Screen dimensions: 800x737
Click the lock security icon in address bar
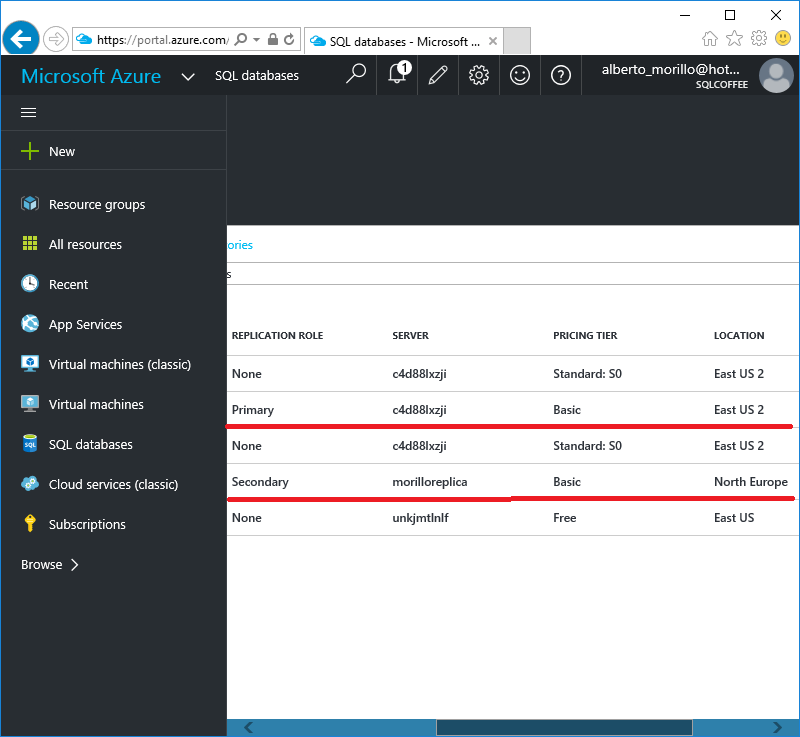tap(273, 39)
